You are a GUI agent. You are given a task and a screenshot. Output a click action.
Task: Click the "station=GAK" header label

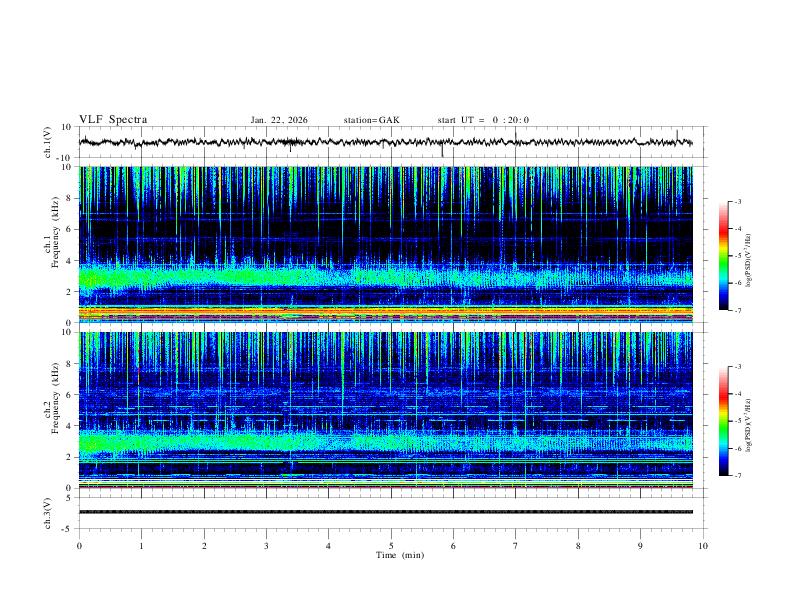[371, 120]
